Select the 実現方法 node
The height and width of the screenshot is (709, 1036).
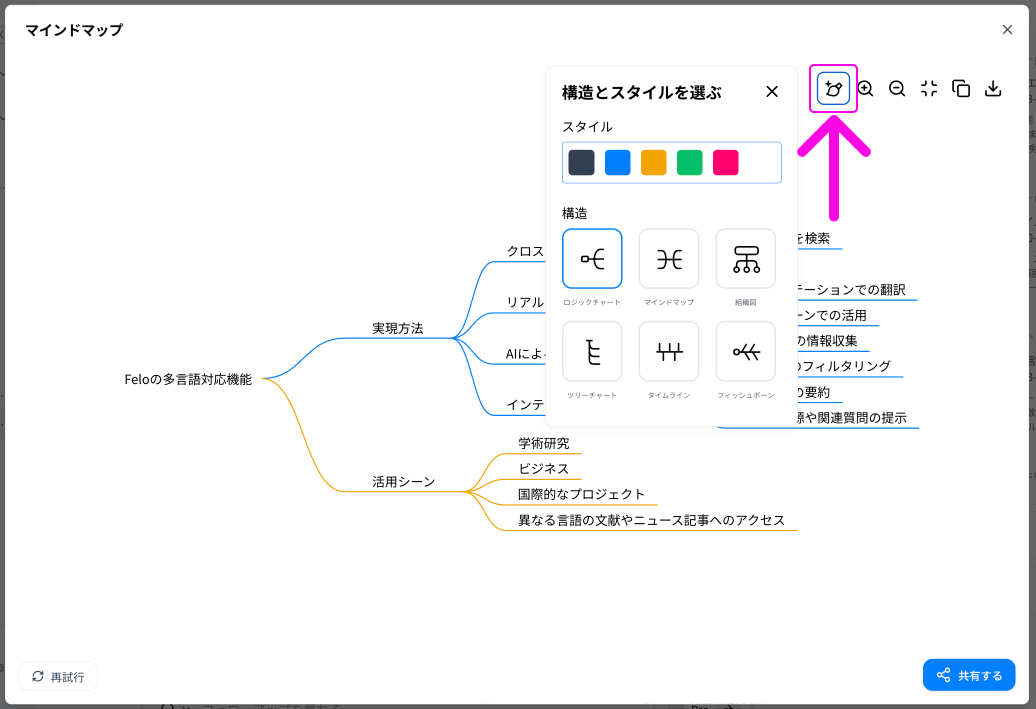398,328
